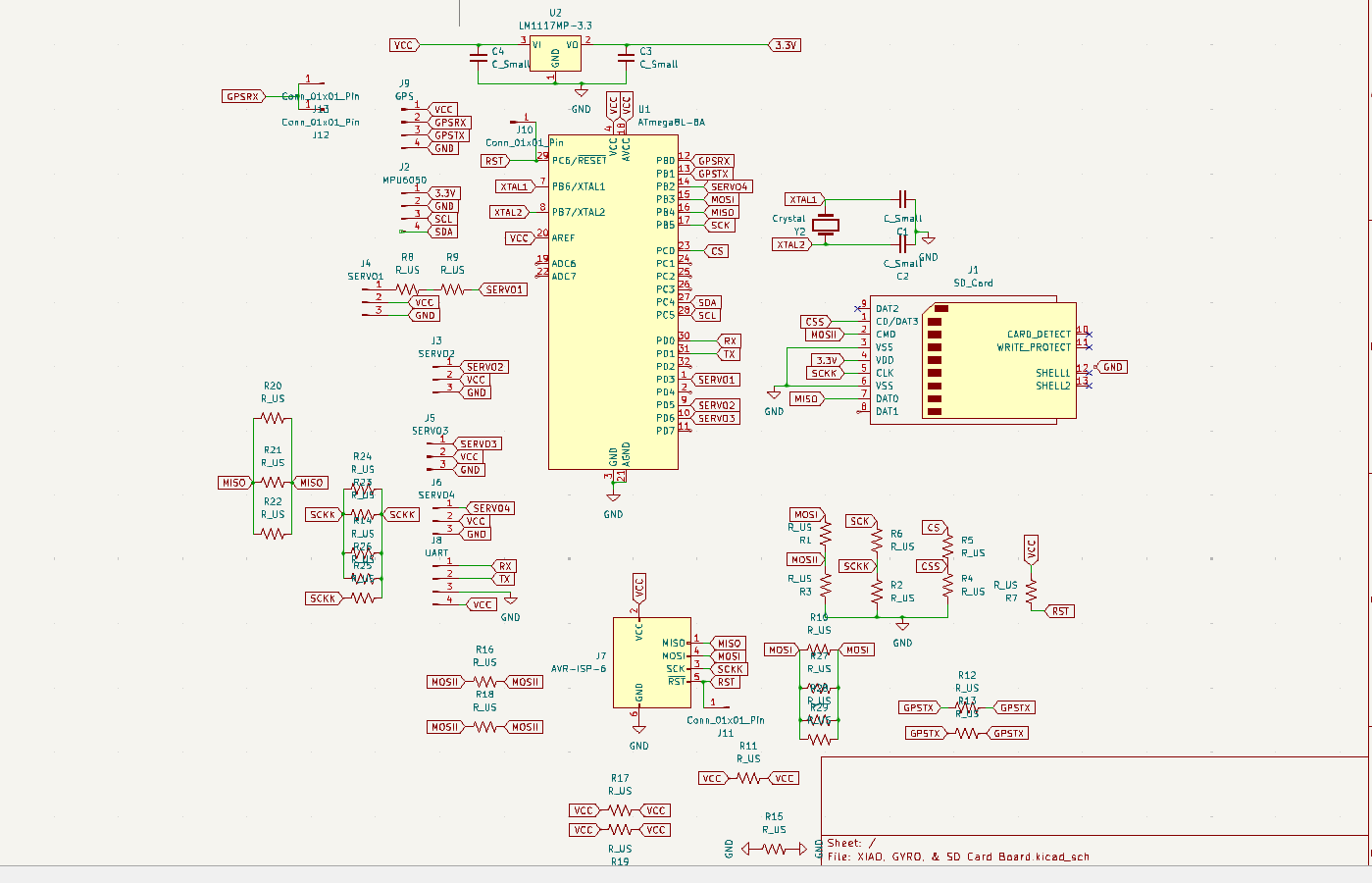Click resistor R20 above the MISO labels

coord(273,418)
